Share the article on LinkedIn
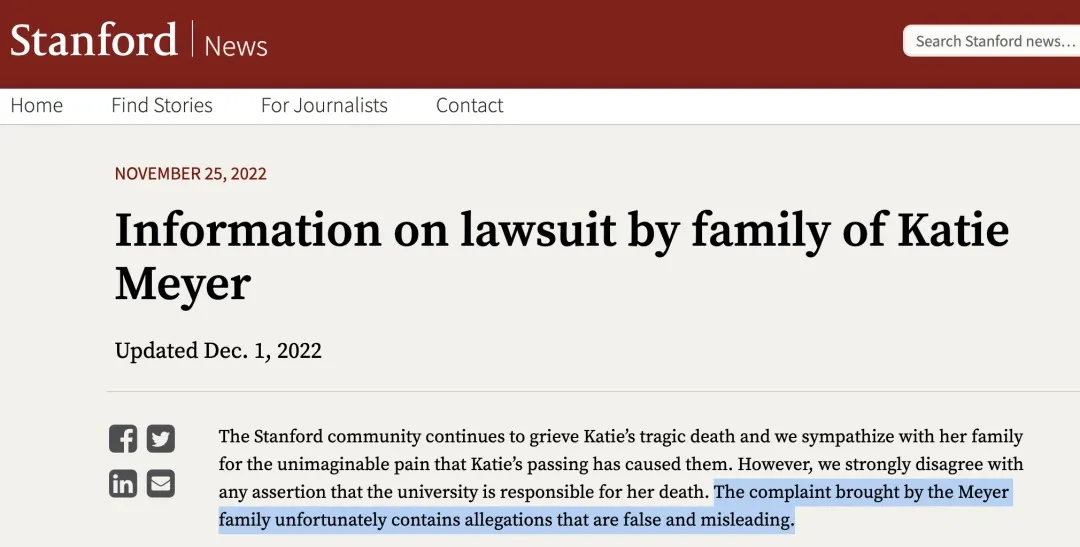This screenshot has width=1080, height=547. click(x=123, y=484)
